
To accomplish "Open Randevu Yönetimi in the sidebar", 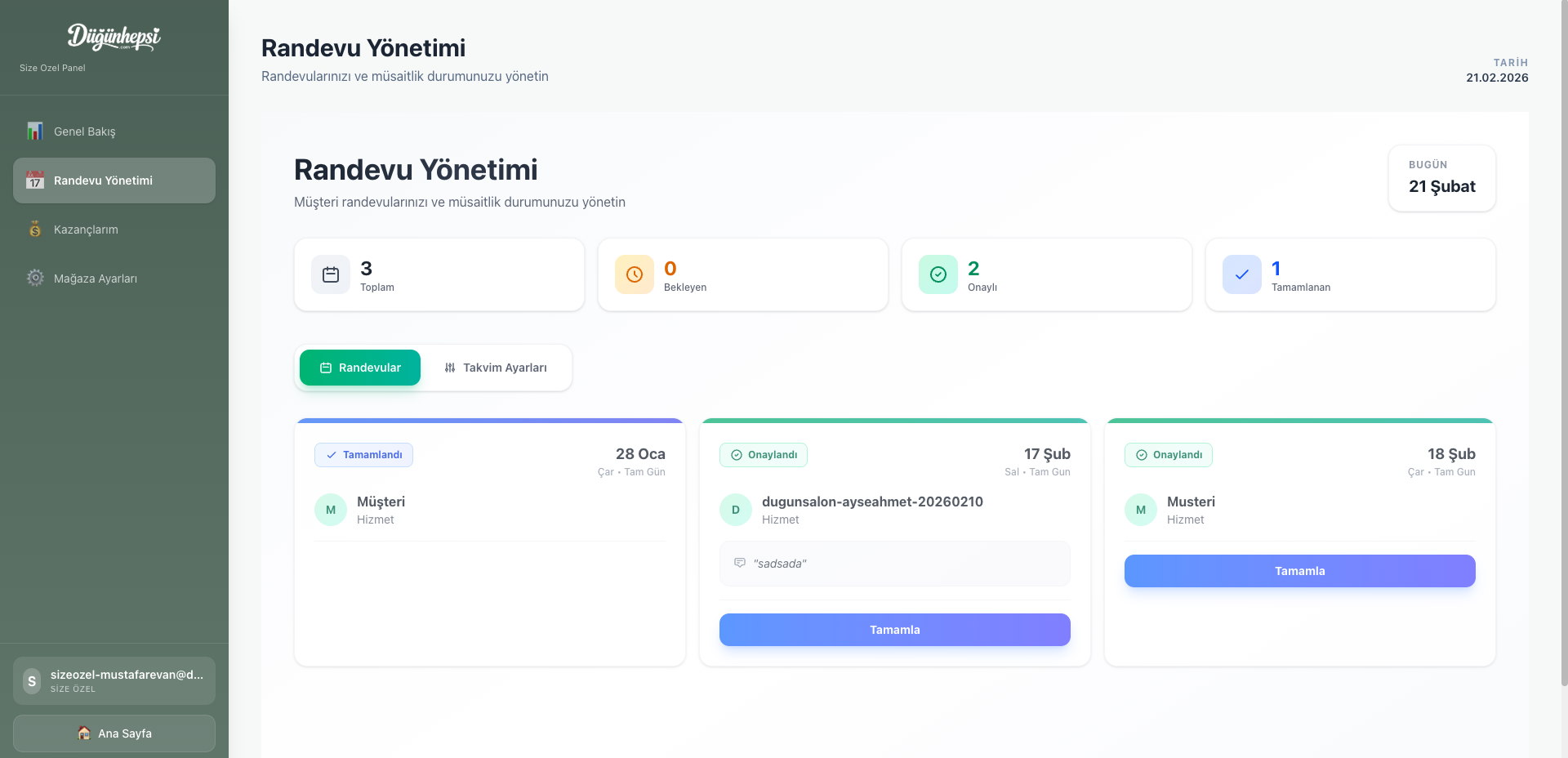I will pos(114,181).
